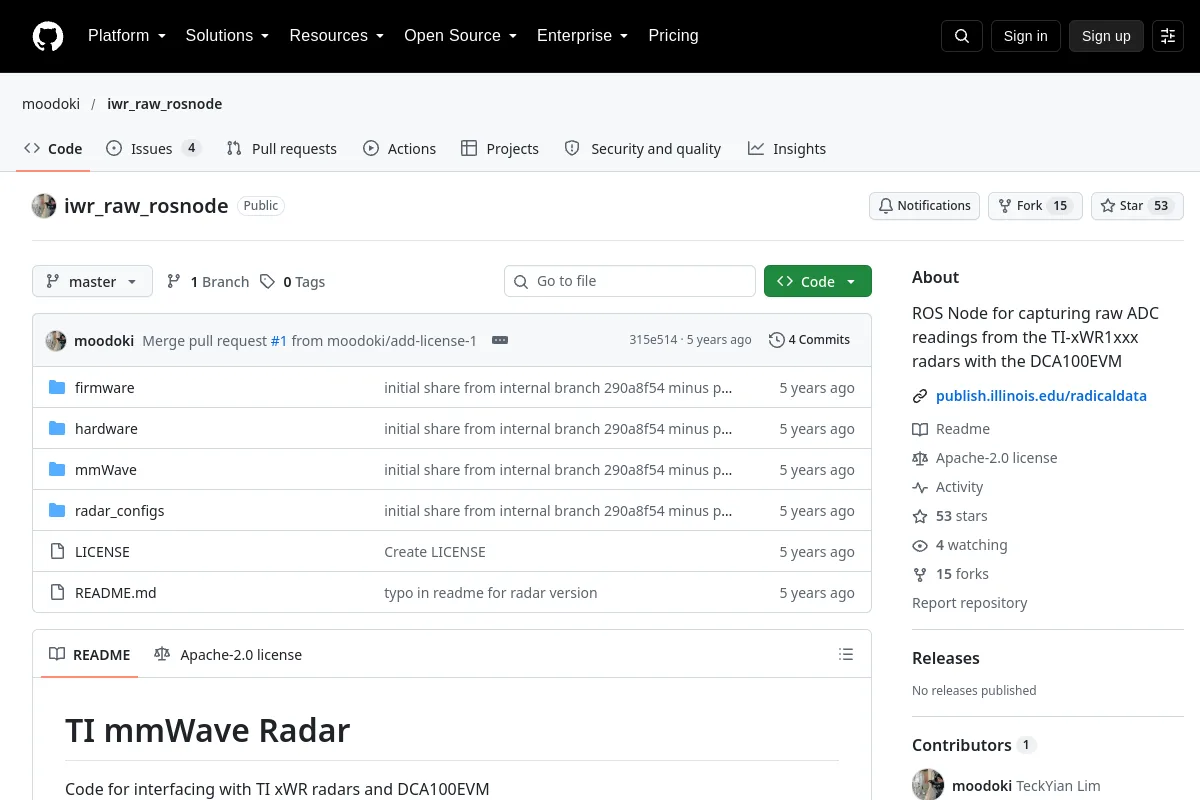Viewport: 1200px width, 800px height.
Task: Expand the Open Source menu
Action: coord(460,36)
